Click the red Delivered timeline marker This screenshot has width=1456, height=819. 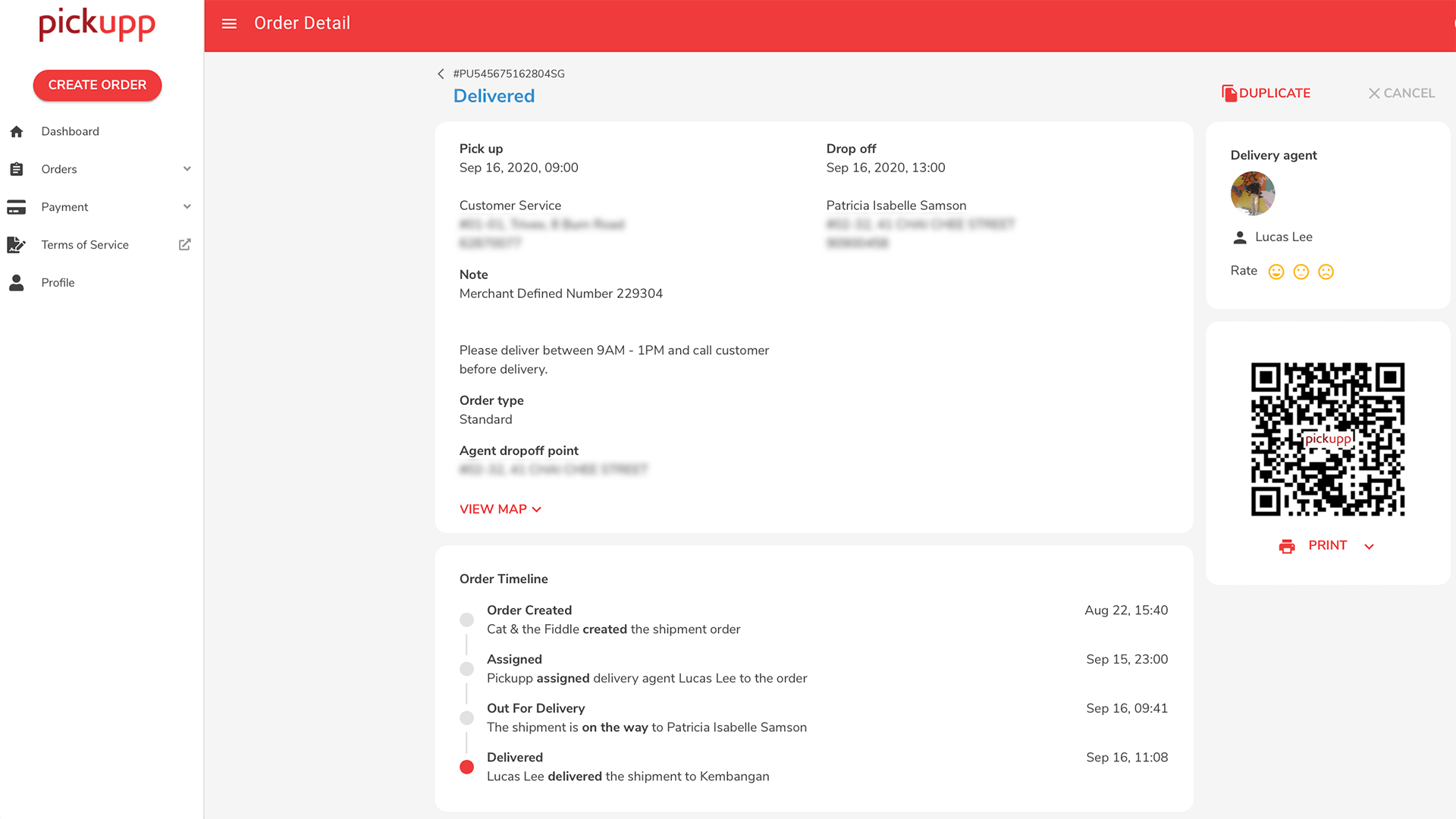point(467,767)
